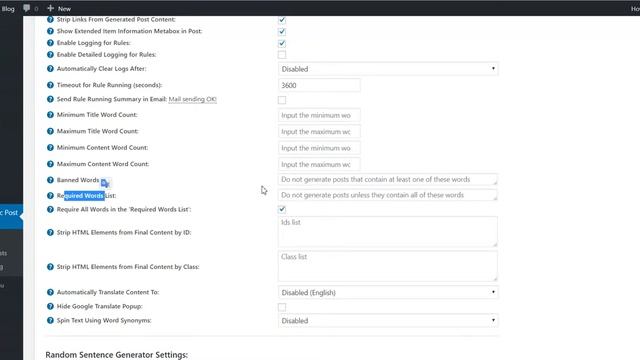Disable the Enable Logging for Rules checkbox
Screen dimensions: 640x360
(282, 43)
